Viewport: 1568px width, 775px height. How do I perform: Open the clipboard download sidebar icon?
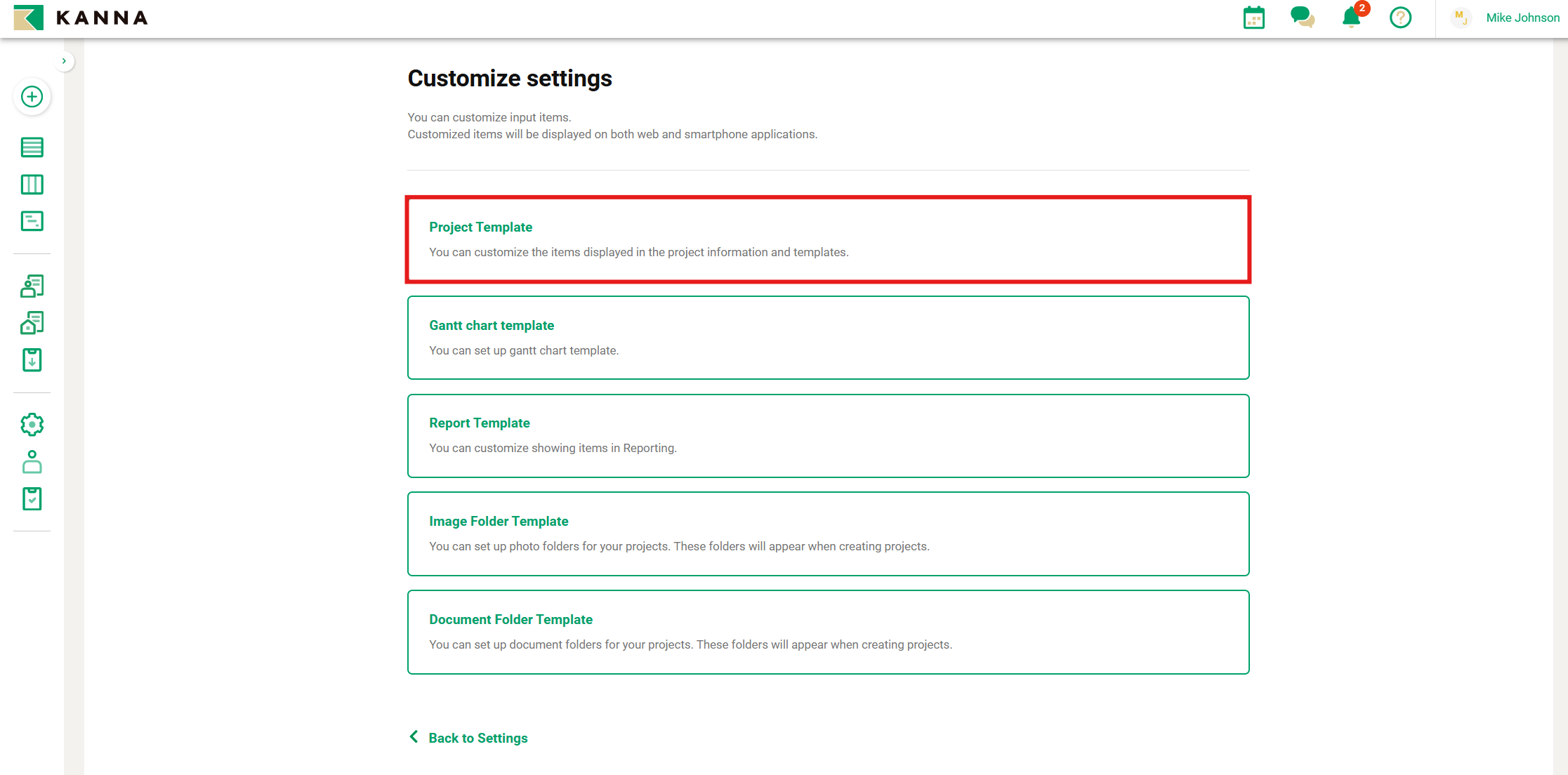32,360
